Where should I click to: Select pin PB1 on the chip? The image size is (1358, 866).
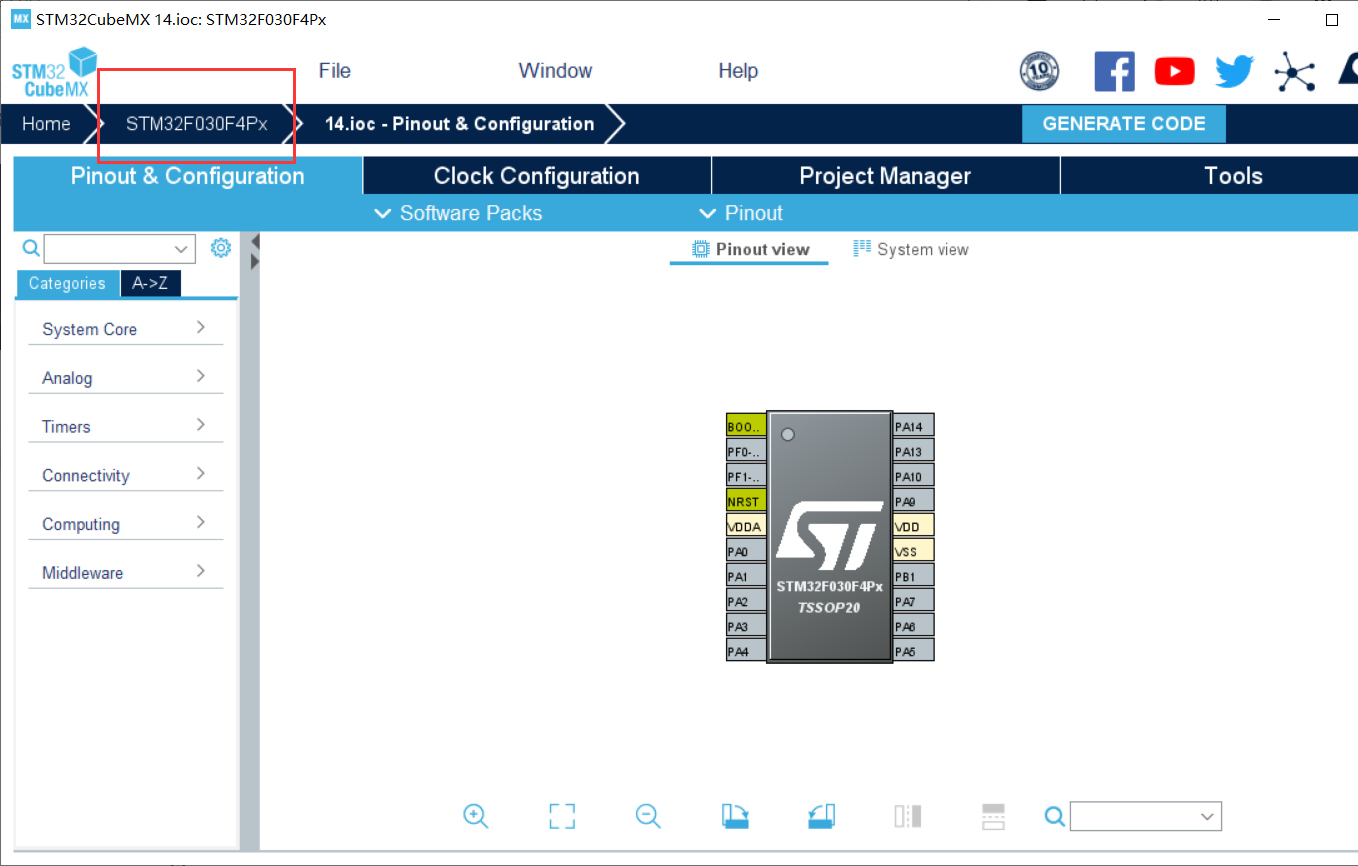[x=914, y=576]
